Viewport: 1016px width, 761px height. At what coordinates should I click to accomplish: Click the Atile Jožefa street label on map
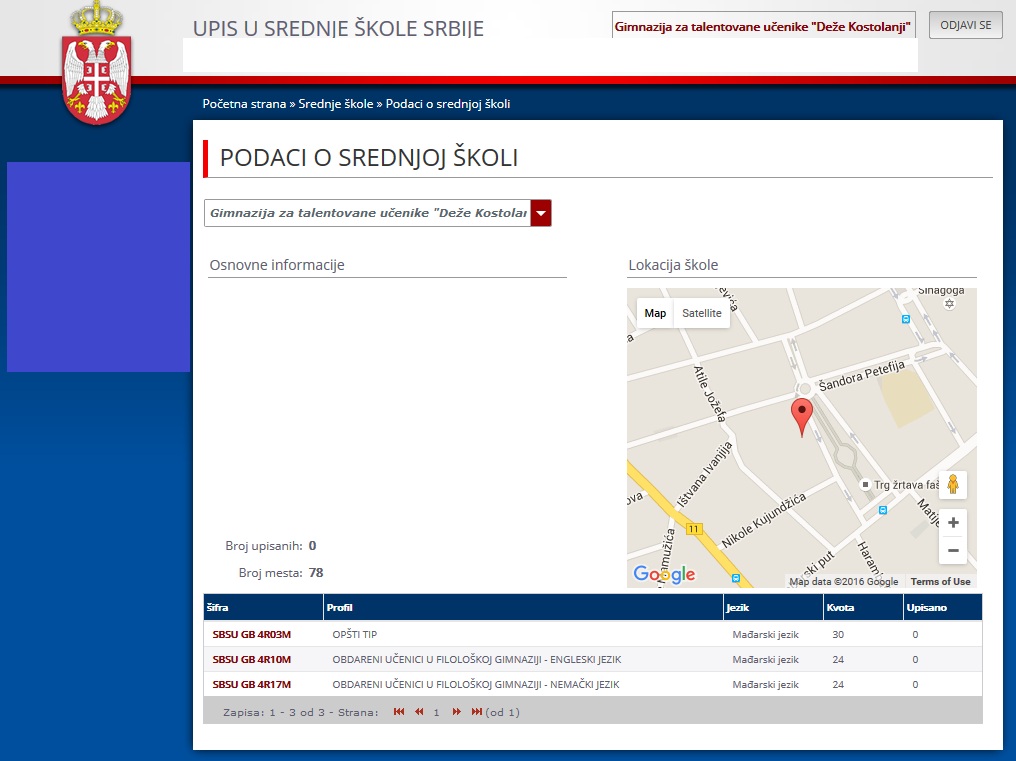[710, 394]
